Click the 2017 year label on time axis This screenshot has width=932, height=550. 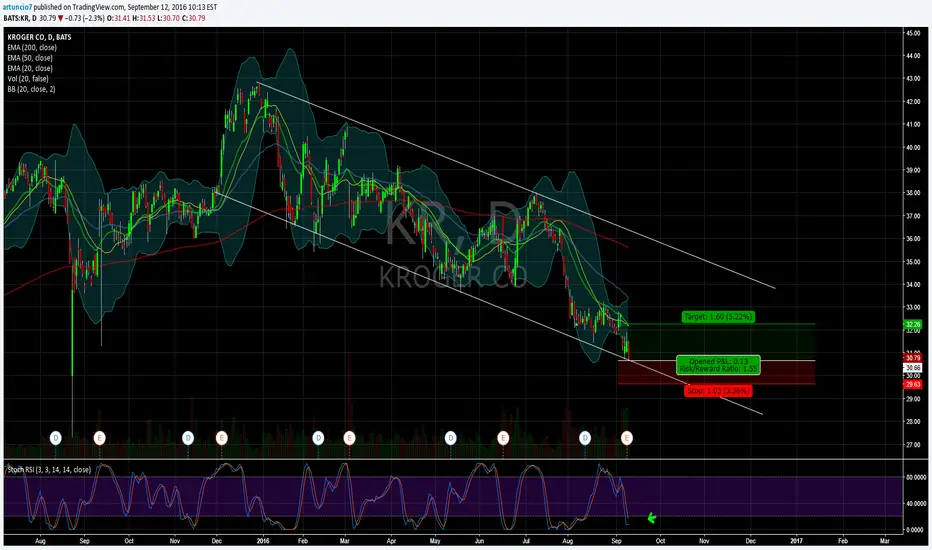(x=796, y=541)
